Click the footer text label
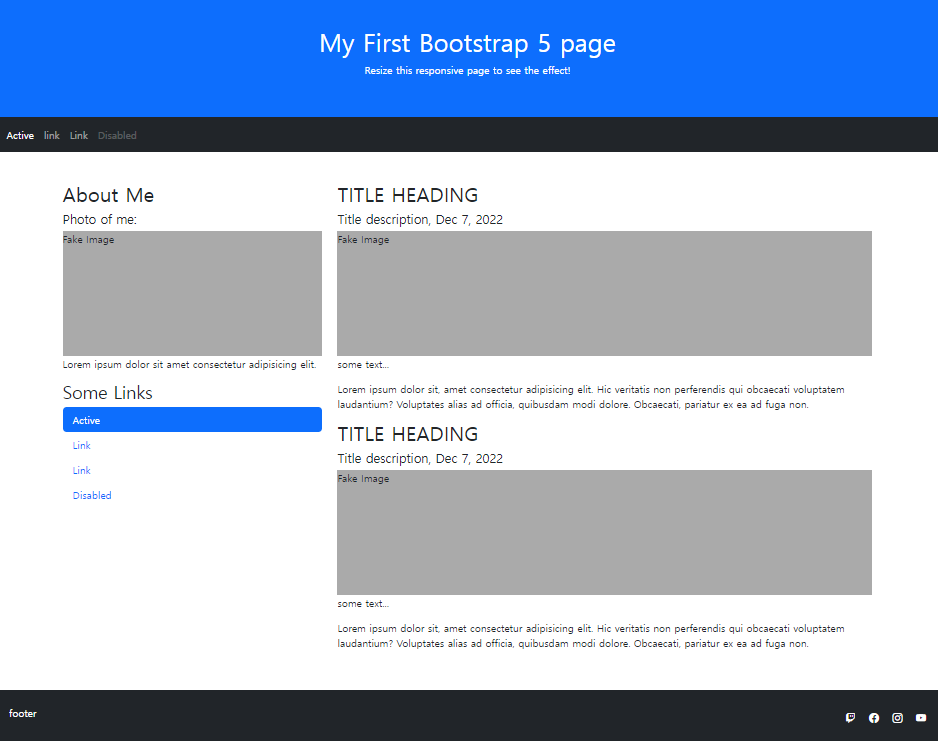The image size is (938, 741). (23, 713)
